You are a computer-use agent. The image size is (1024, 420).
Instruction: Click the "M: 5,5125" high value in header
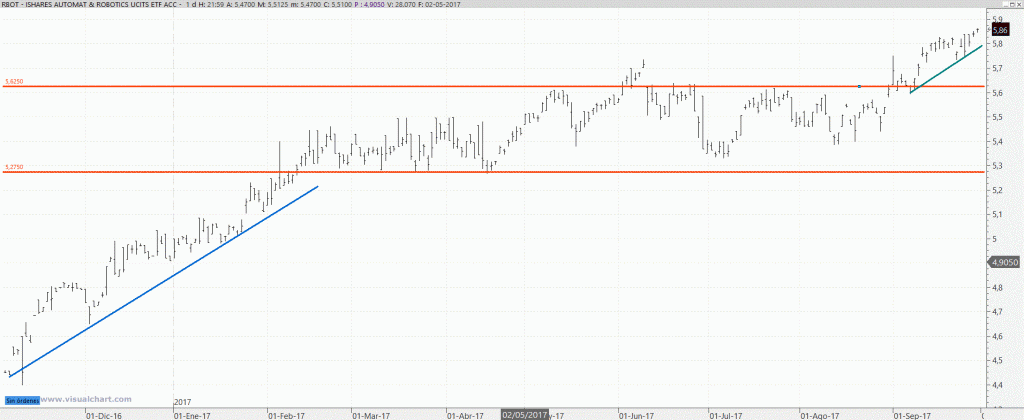tap(271, 4)
